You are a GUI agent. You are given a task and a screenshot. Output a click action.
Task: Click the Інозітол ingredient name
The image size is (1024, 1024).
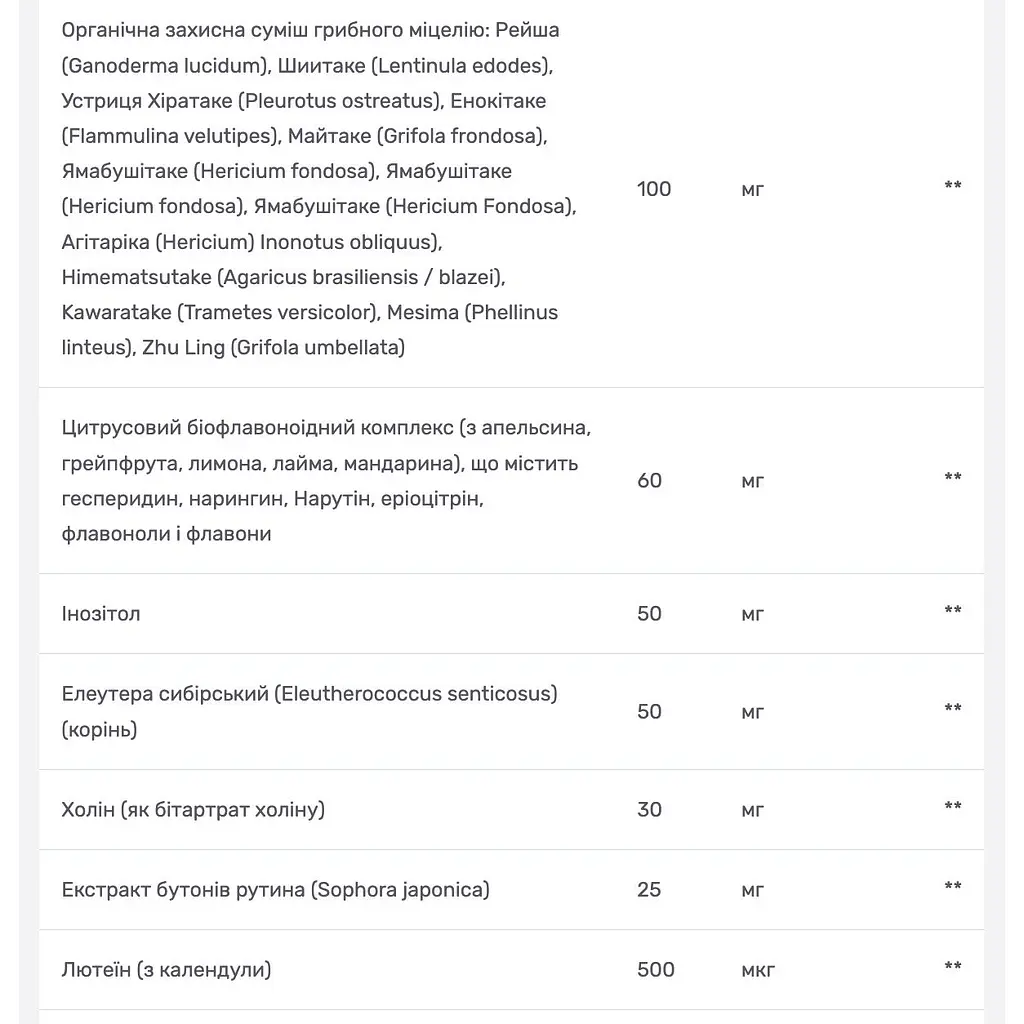pos(101,614)
